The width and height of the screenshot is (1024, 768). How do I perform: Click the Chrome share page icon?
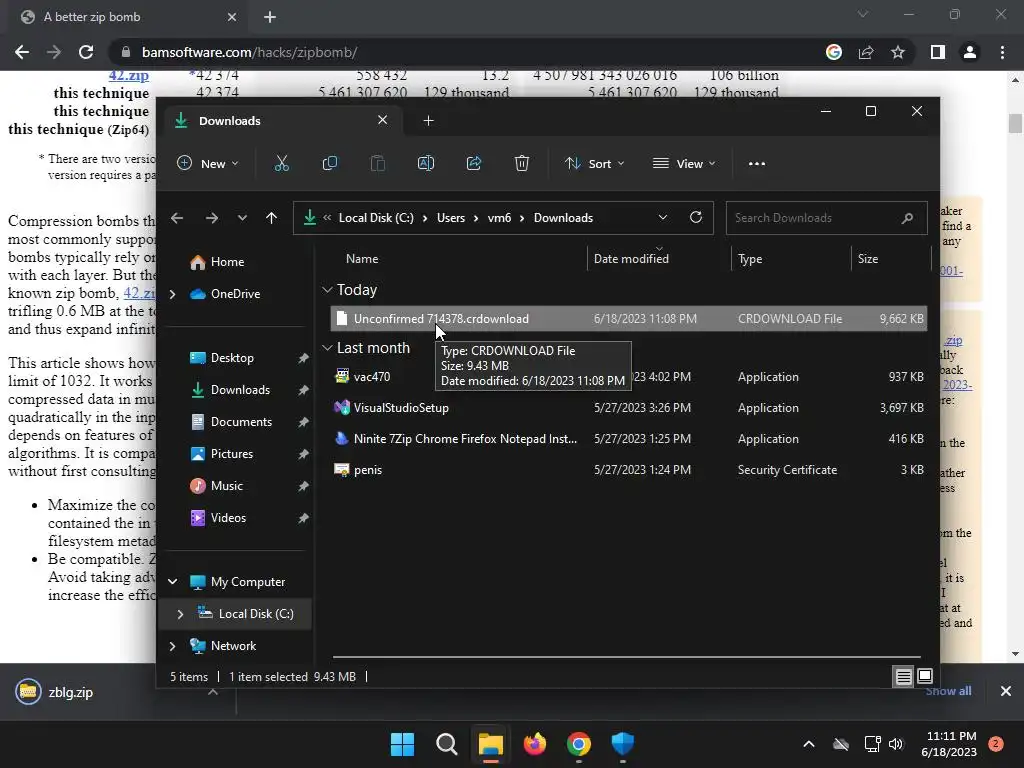pyautogui.click(x=866, y=52)
